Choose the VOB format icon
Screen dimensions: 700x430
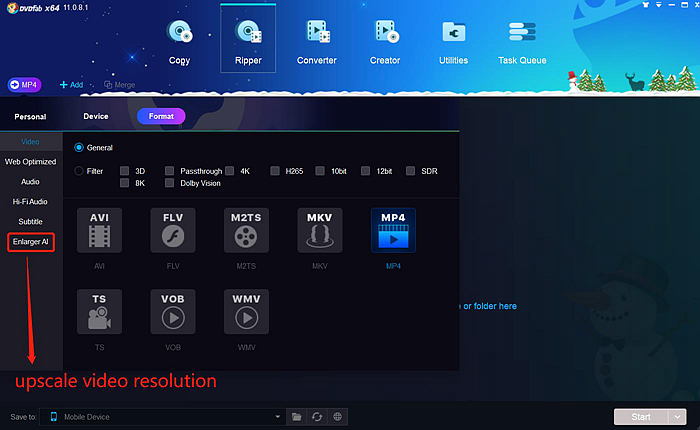pyautogui.click(x=173, y=312)
